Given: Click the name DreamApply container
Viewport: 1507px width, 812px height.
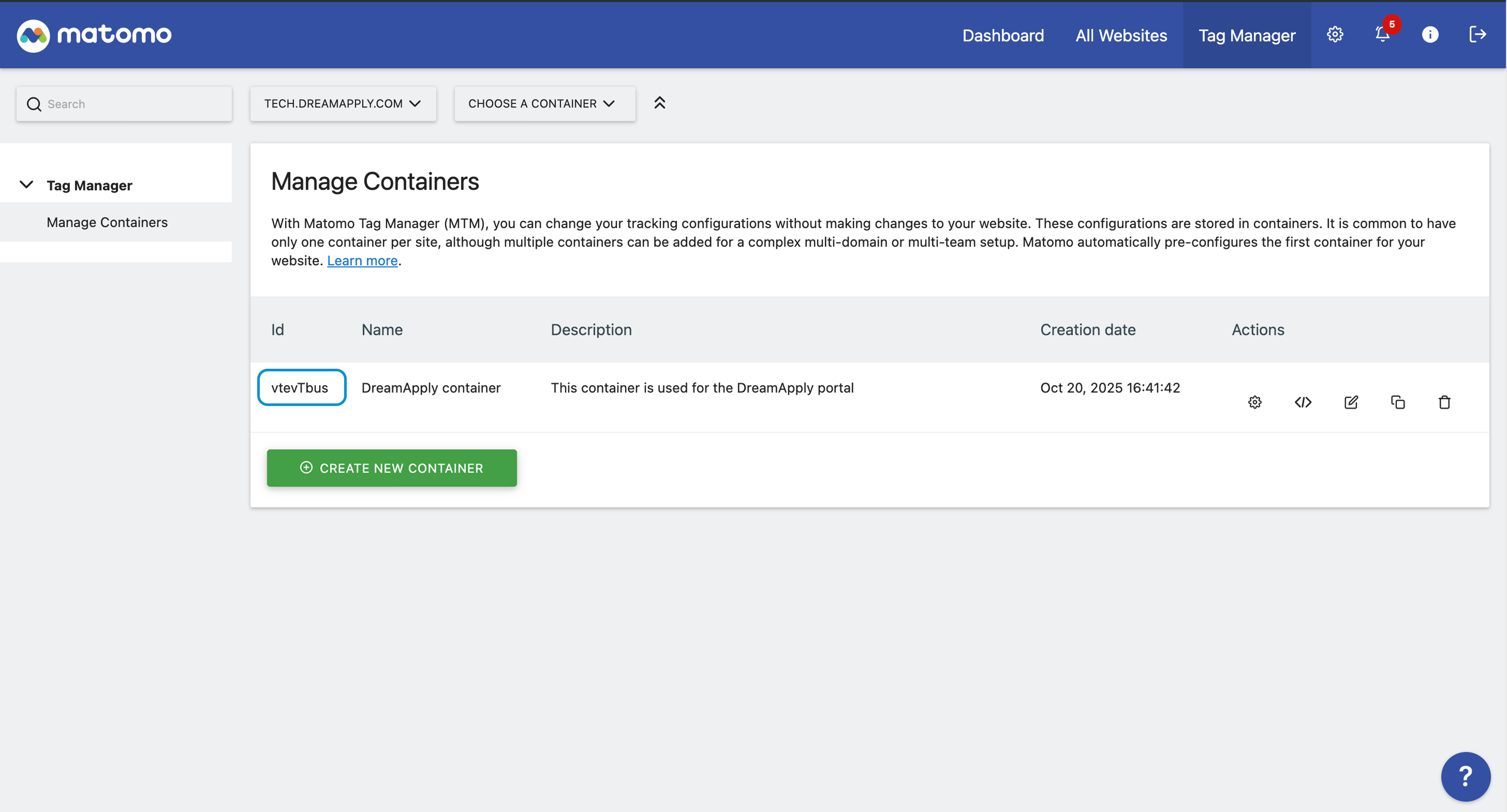Looking at the screenshot, I should 431,387.
